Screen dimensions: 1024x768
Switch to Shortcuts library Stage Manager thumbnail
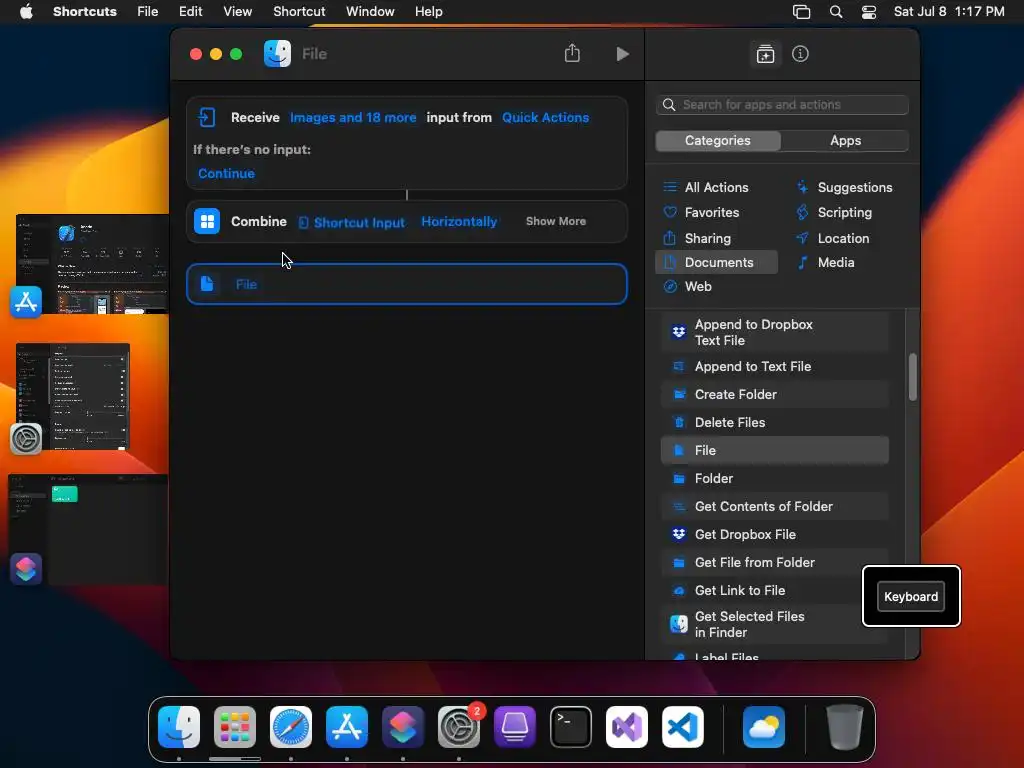click(x=88, y=529)
